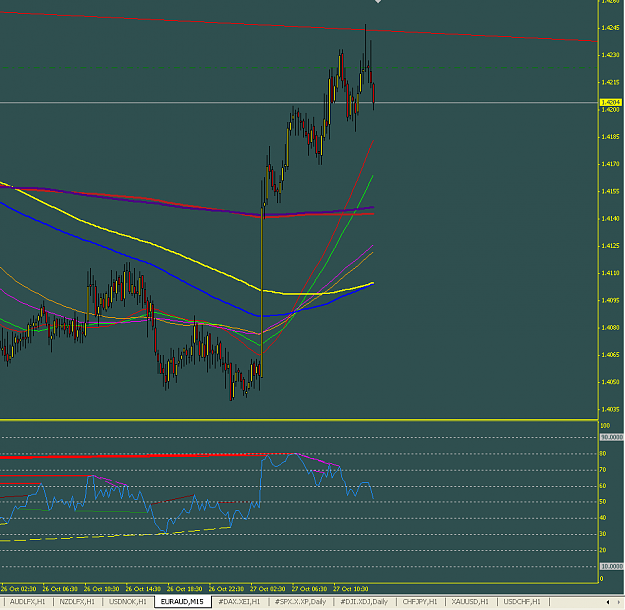Switch to the CHFJPY,H1 chart tab
The image size is (625, 610).
[420, 602]
